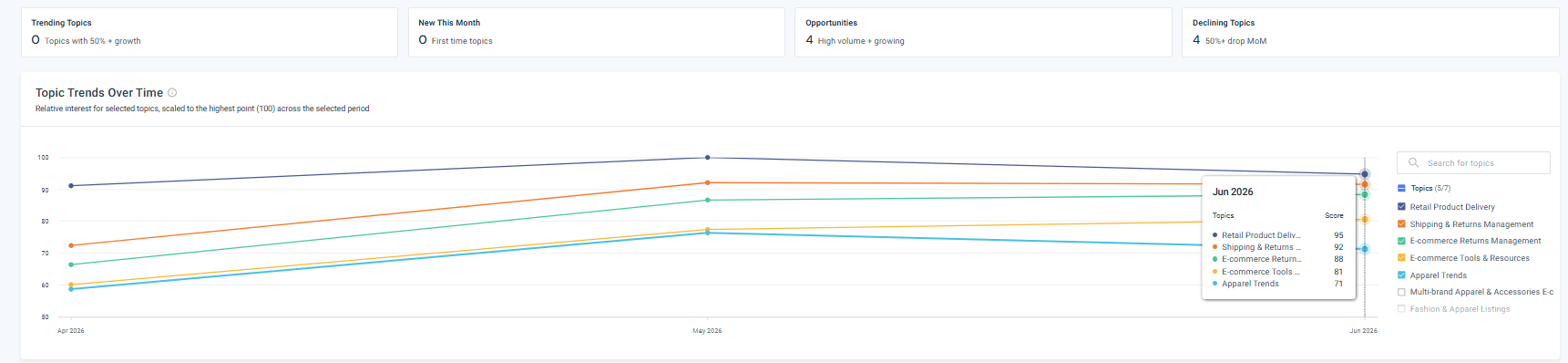
Task: Type in the Search for topics field
Action: (x=1473, y=162)
